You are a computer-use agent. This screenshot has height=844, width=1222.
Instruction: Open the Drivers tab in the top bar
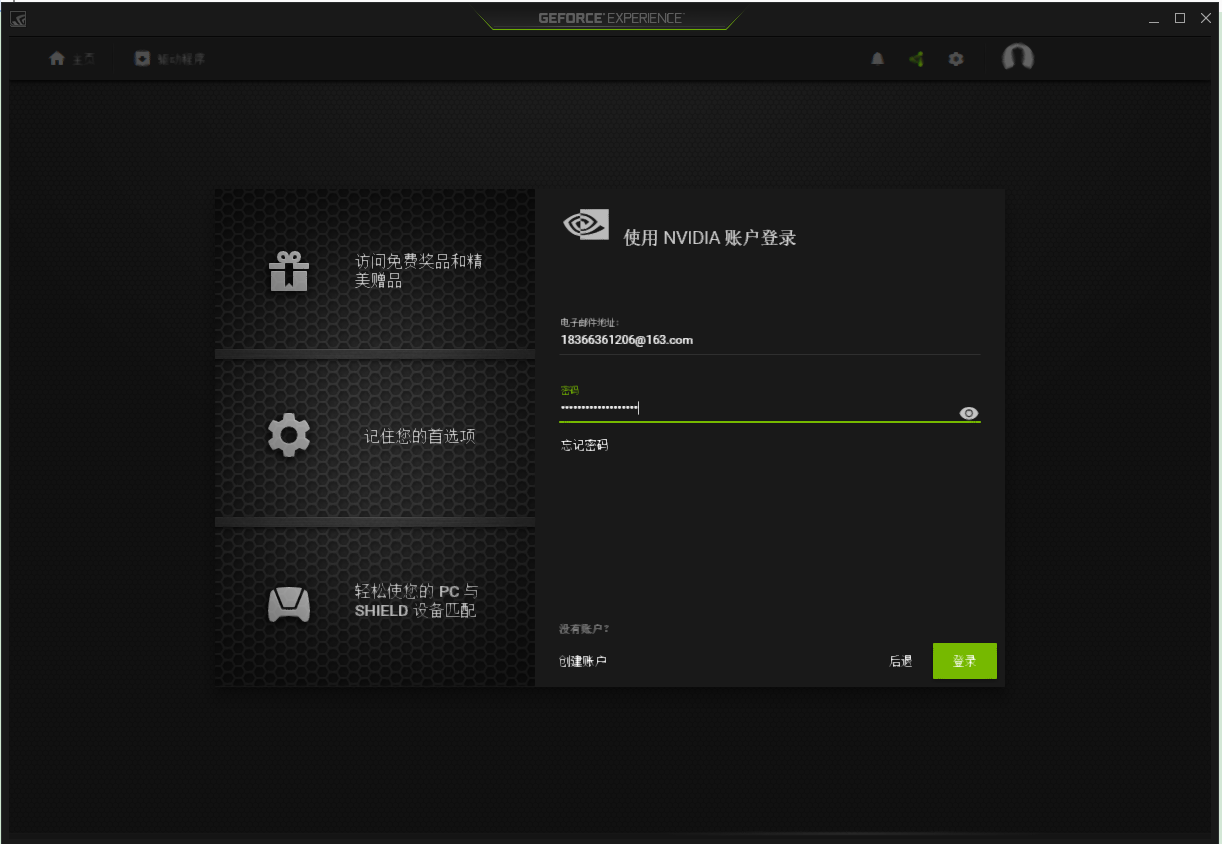[170, 59]
